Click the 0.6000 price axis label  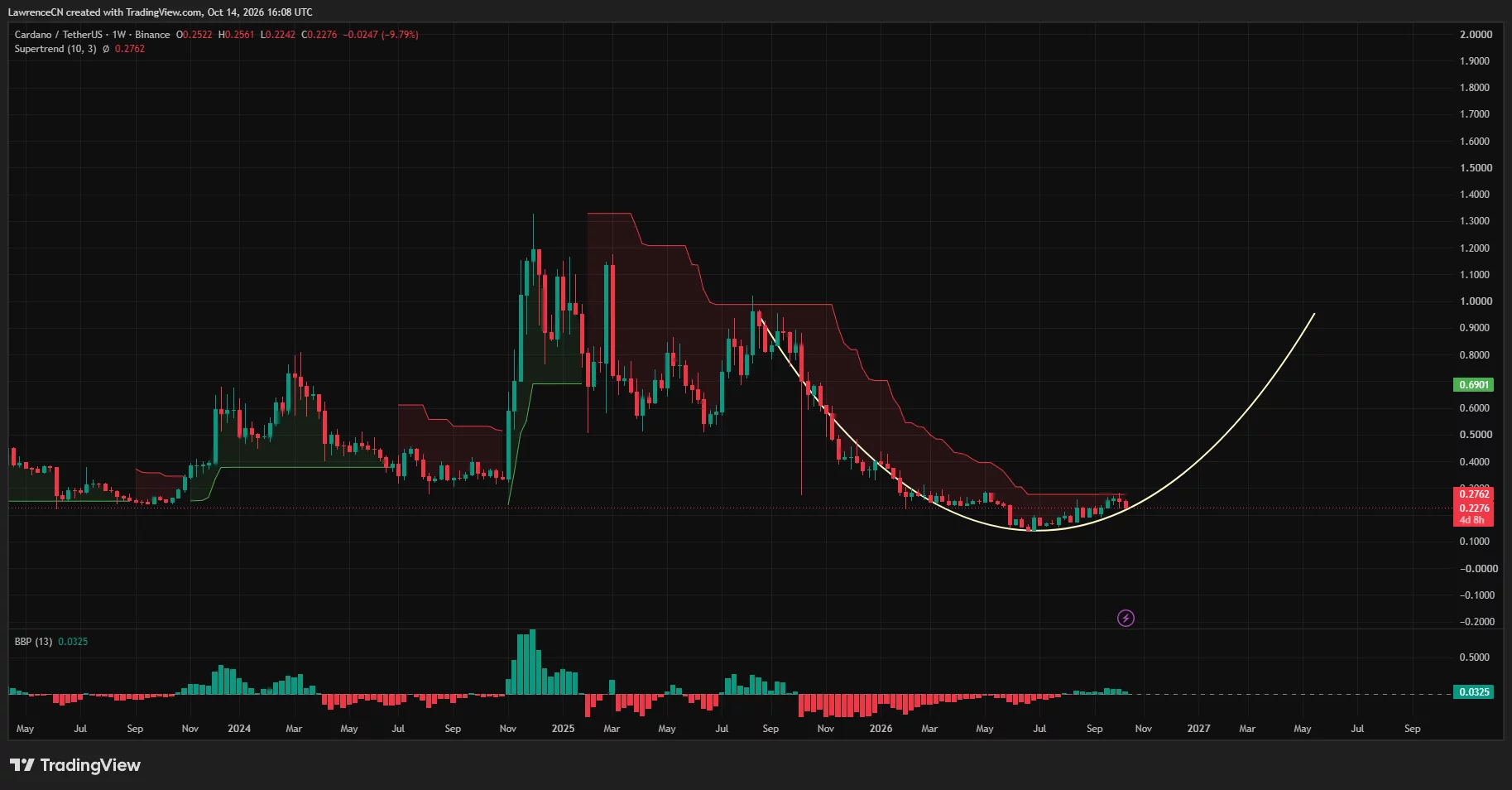(1476, 408)
